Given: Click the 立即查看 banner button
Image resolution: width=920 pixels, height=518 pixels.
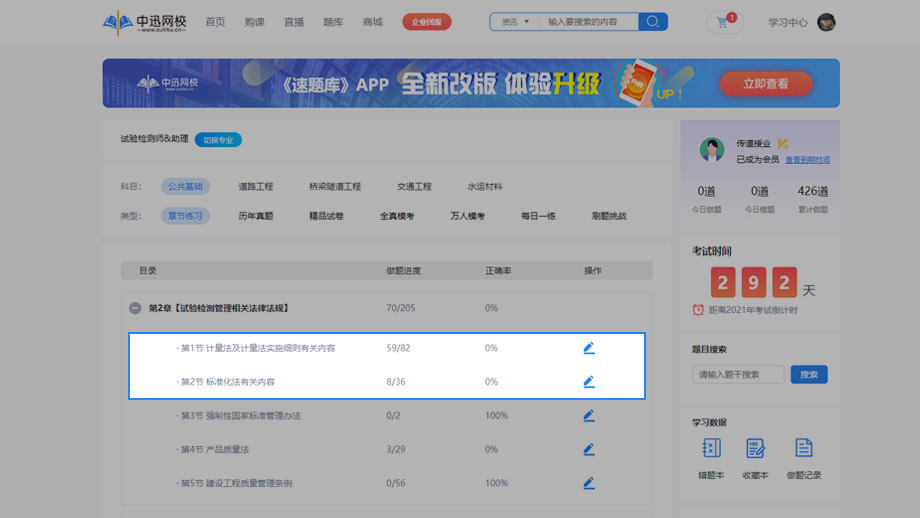Looking at the screenshot, I should click(x=766, y=84).
